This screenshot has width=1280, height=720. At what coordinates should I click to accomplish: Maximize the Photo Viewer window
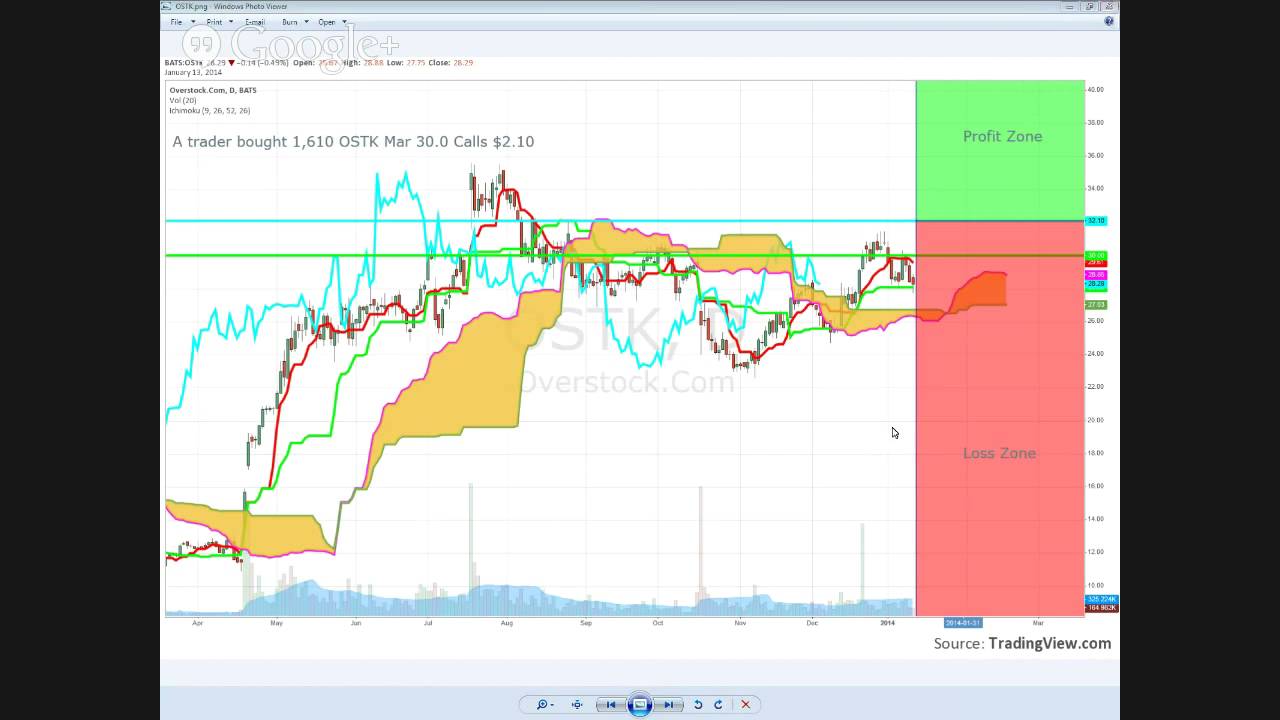point(1089,6)
